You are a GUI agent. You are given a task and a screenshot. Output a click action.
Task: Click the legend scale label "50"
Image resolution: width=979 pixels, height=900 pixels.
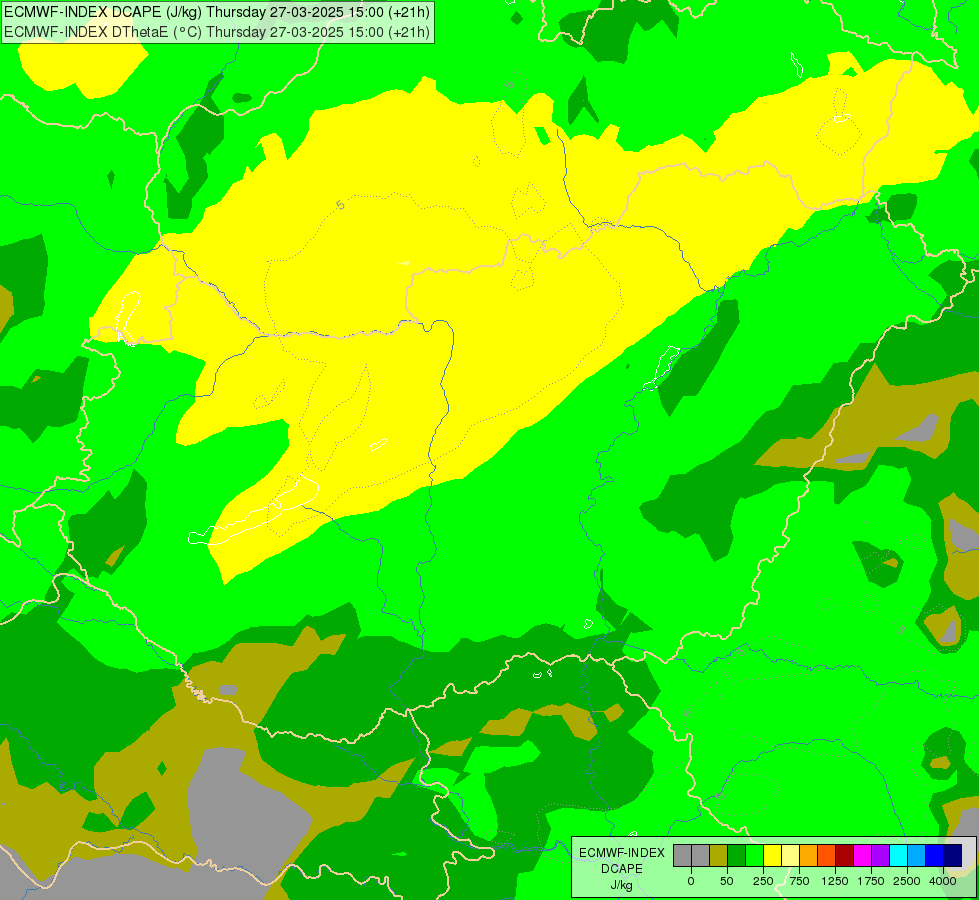(727, 881)
